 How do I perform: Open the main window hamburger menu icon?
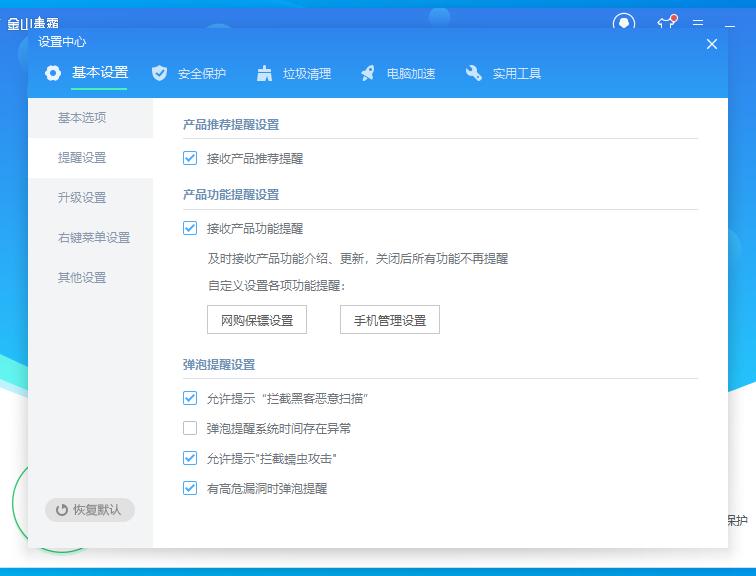click(698, 22)
